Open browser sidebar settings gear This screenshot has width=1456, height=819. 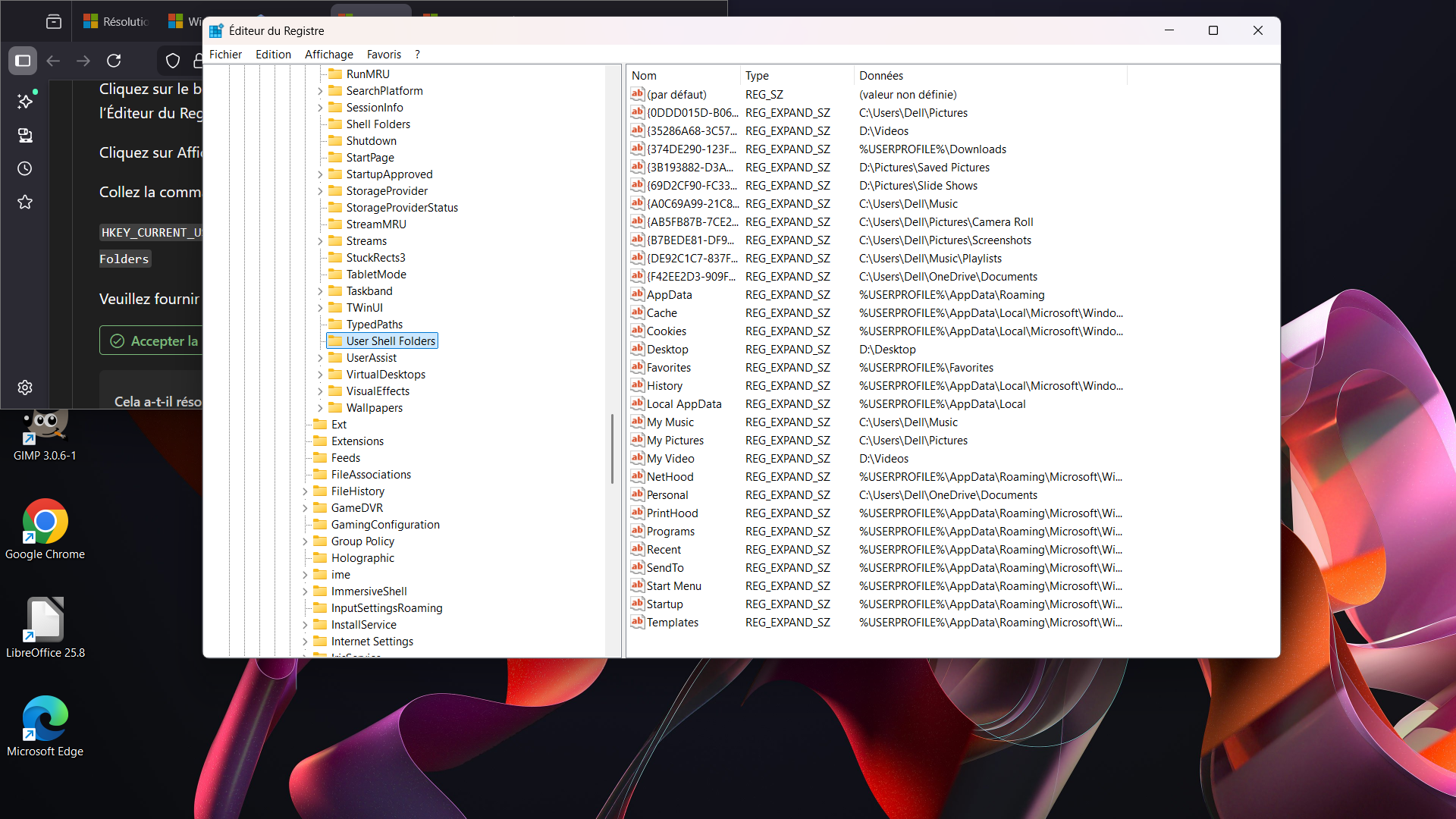[25, 388]
